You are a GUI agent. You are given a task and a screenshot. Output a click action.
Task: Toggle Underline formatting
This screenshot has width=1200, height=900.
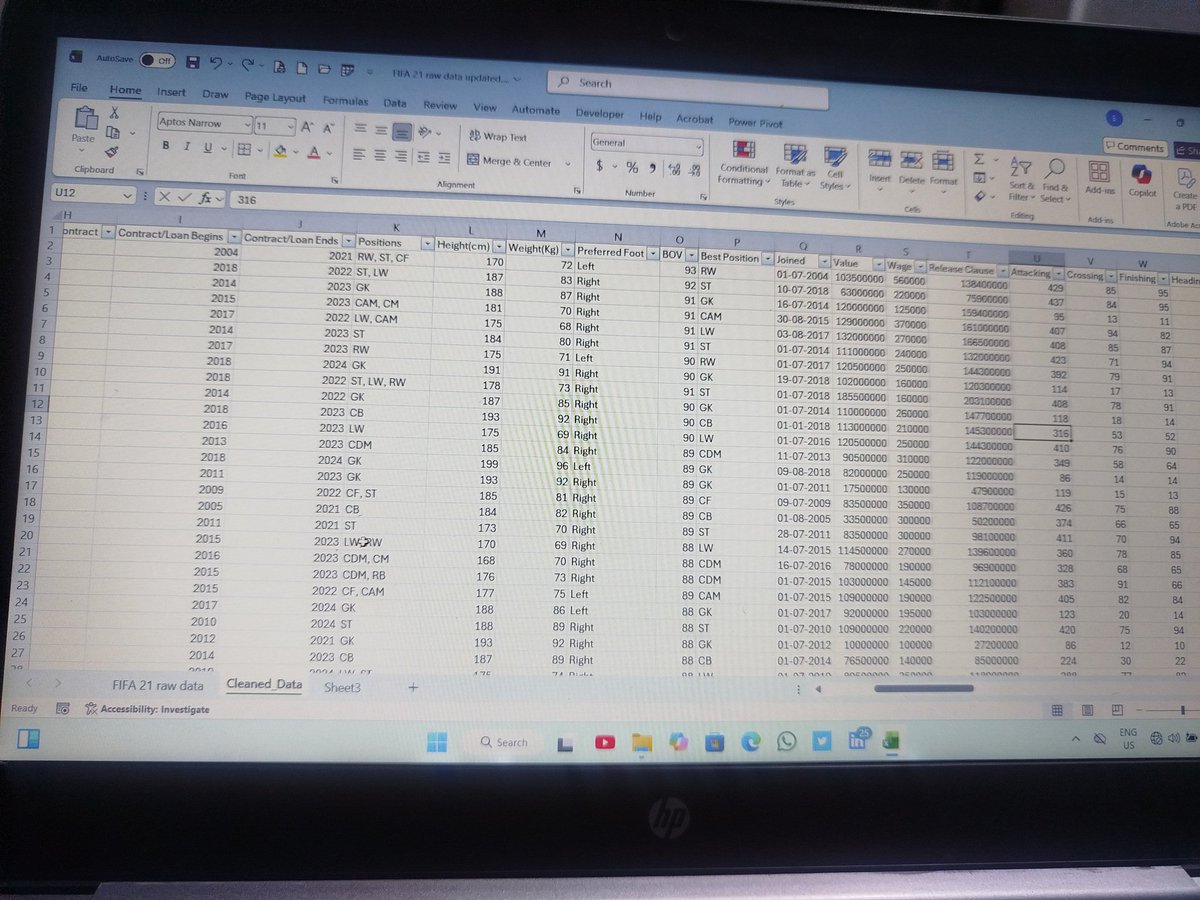207,149
